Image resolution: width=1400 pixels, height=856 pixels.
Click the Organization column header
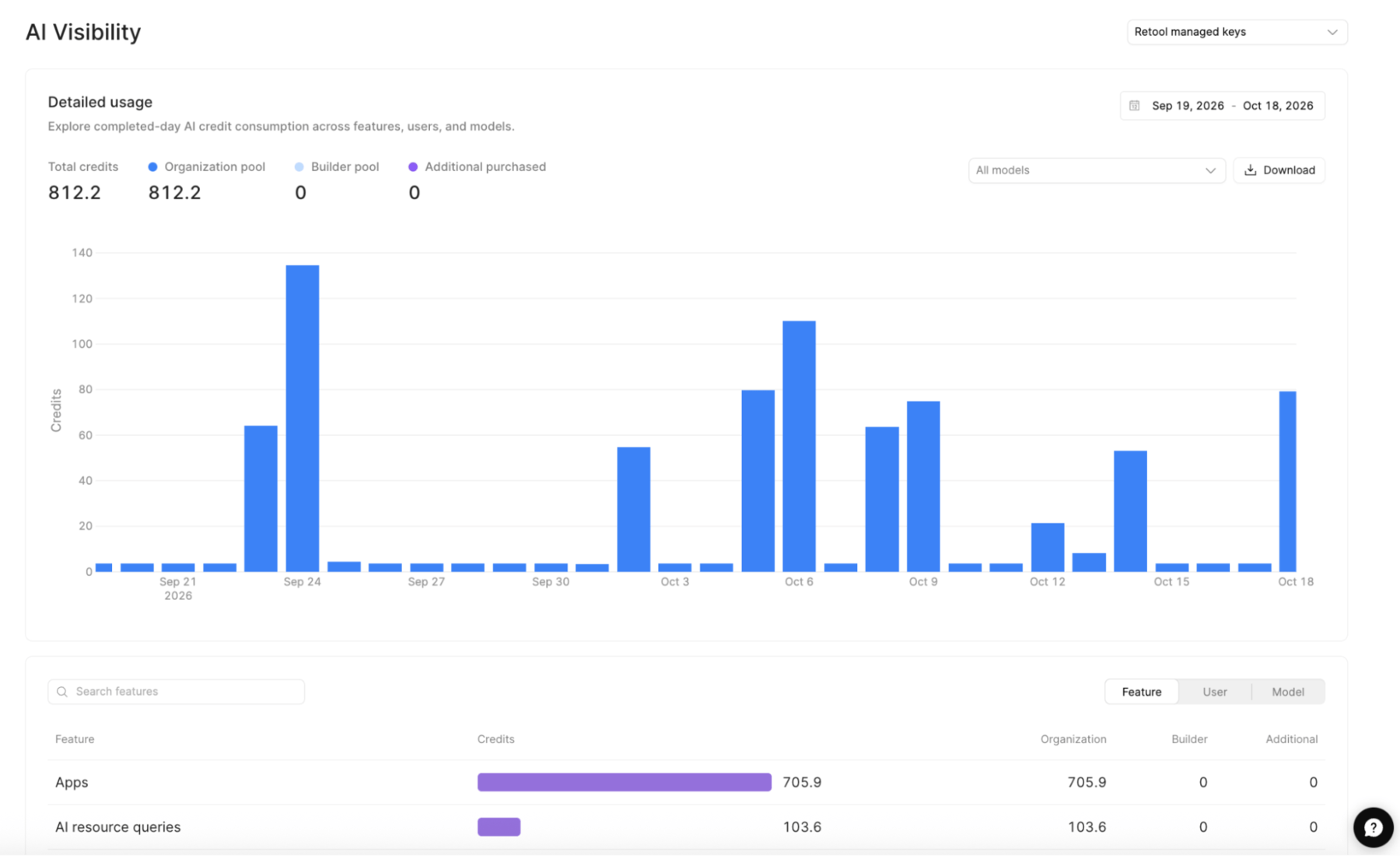(1073, 739)
